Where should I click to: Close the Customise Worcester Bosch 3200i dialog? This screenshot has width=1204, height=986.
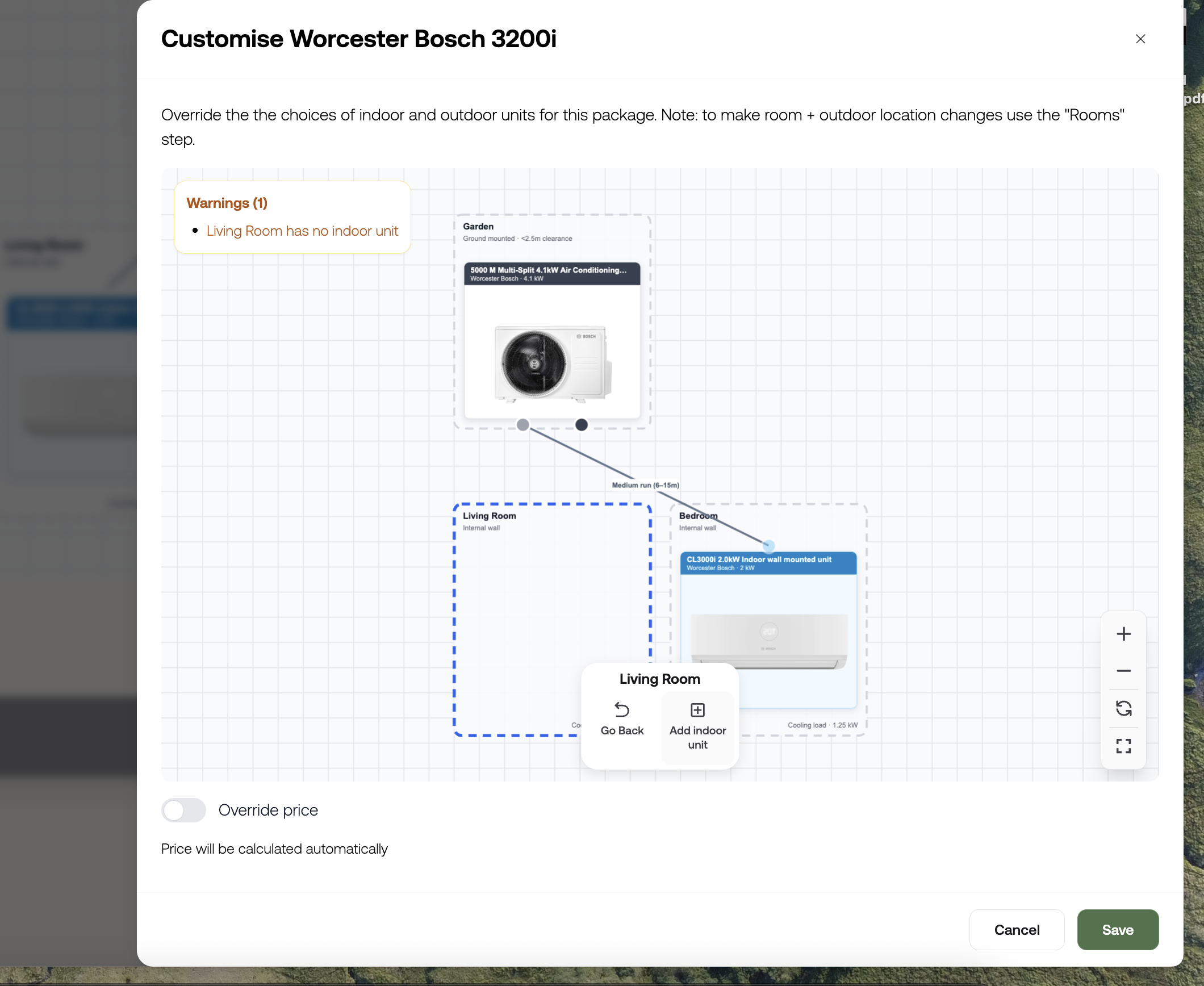point(1140,39)
